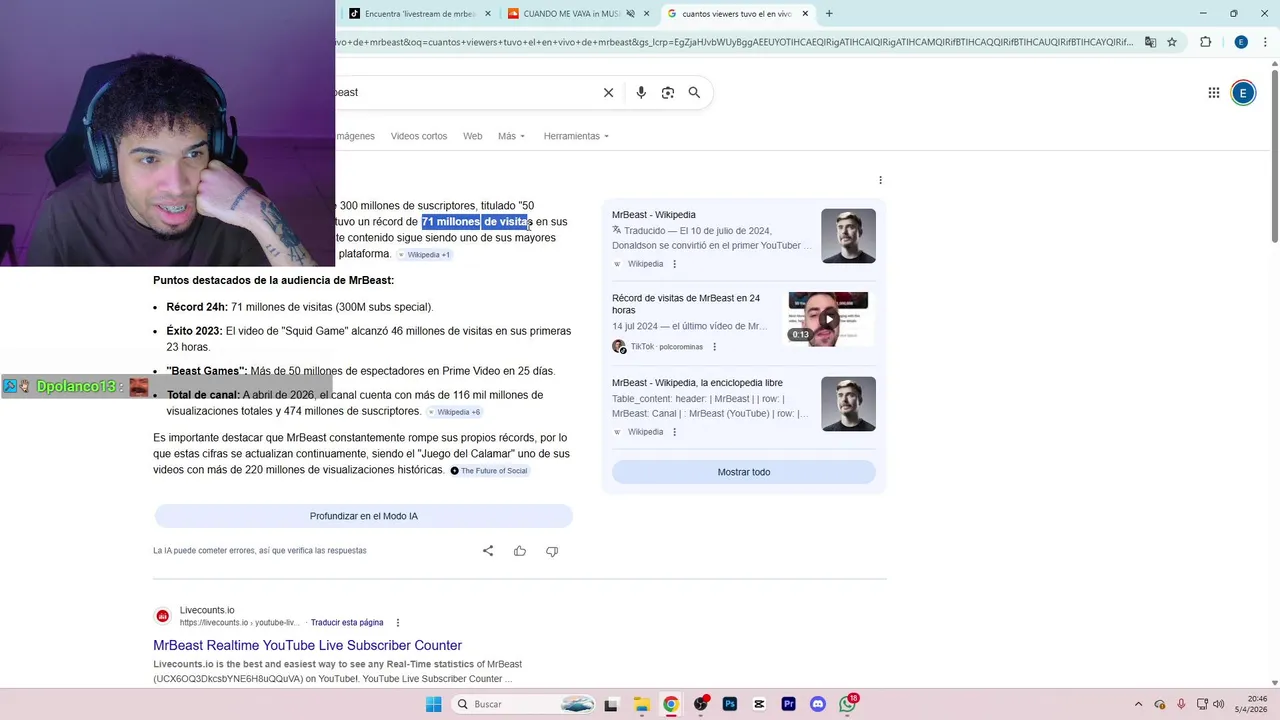
Task: Open Premiere Pro from the taskbar
Action: pos(789,704)
